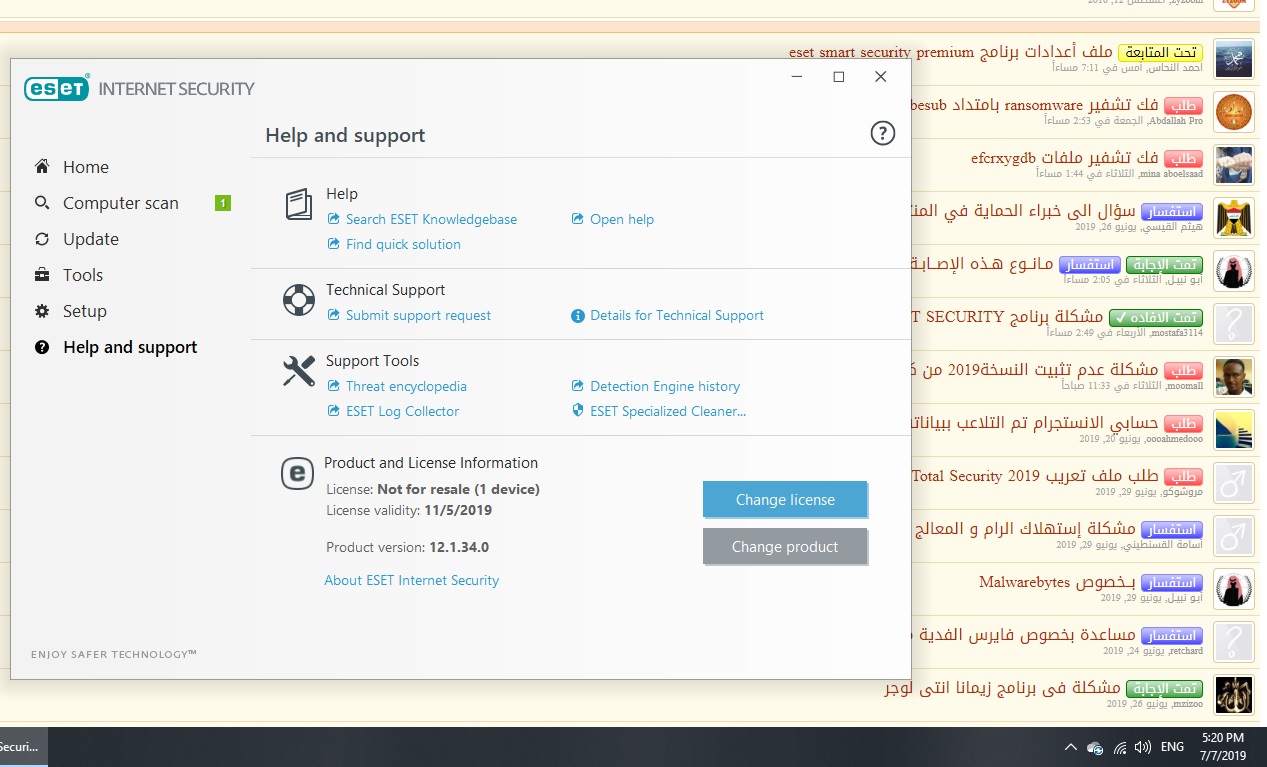Image resolution: width=1267 pixels, height=767 pixels.
Task: Click the external-link icon beside Threat encyclopedia
Action: tap(334, 386)
